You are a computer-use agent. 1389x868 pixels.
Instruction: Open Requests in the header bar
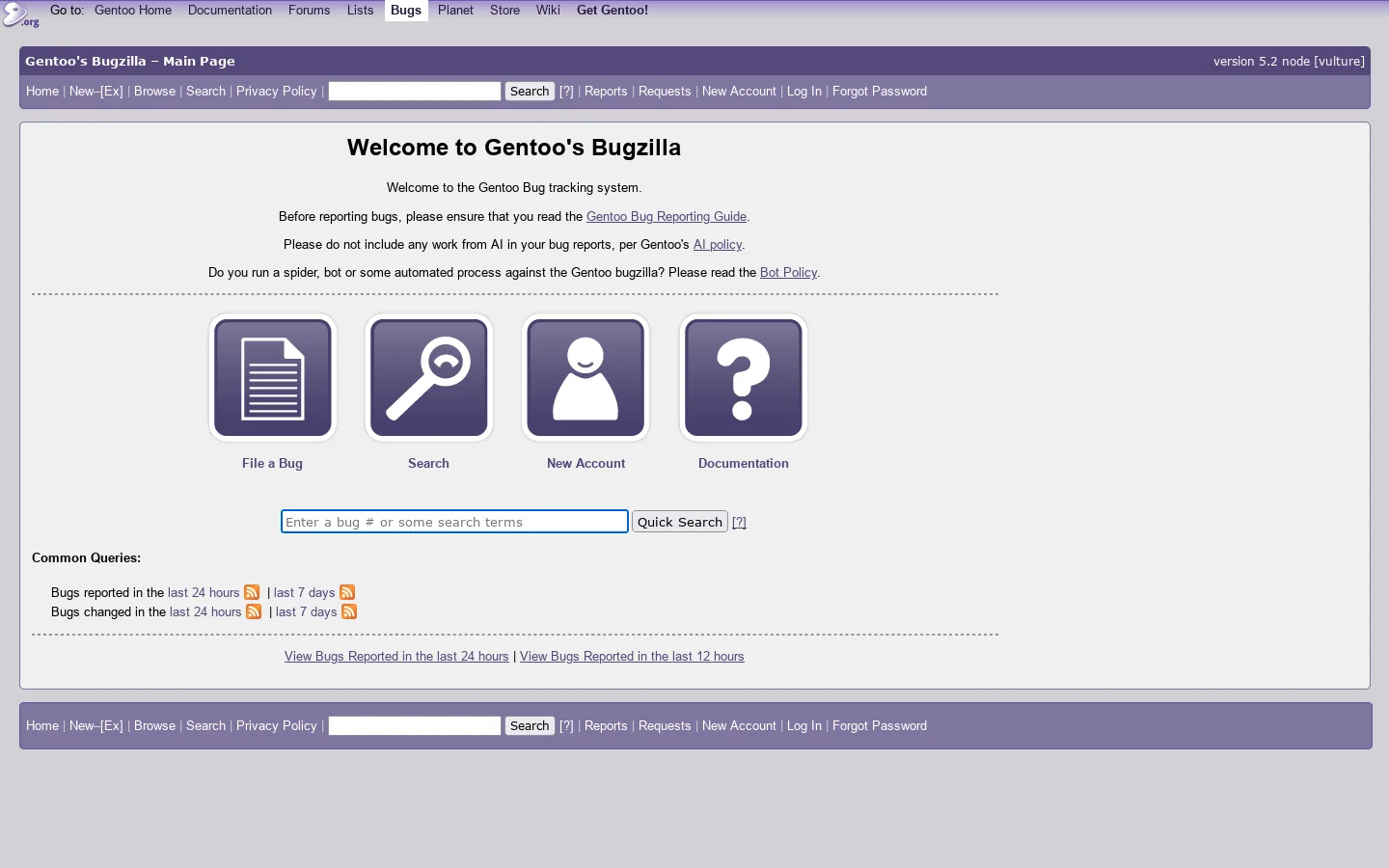pyautogui.click(x=665, y=92)
